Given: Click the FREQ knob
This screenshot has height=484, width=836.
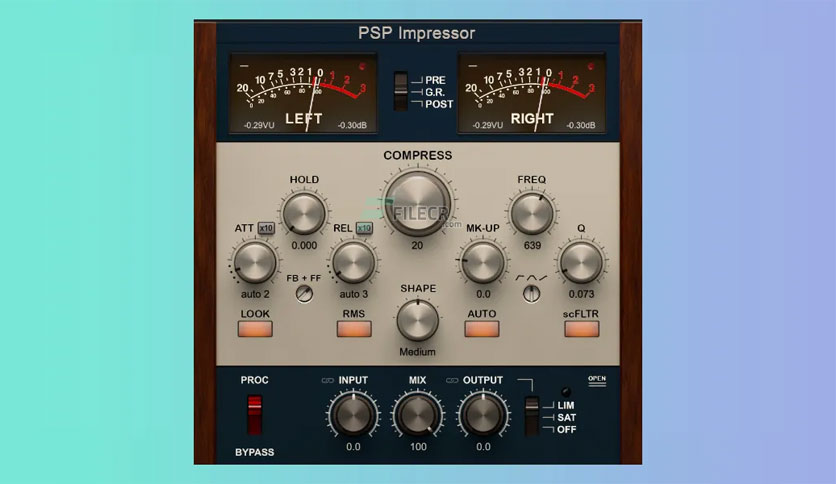Looking at the screenshot, I should pos(532,214).
